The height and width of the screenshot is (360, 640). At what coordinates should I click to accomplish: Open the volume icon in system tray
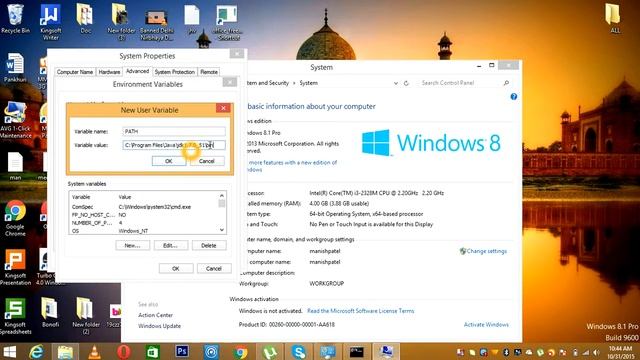click(x=596, y=352)
